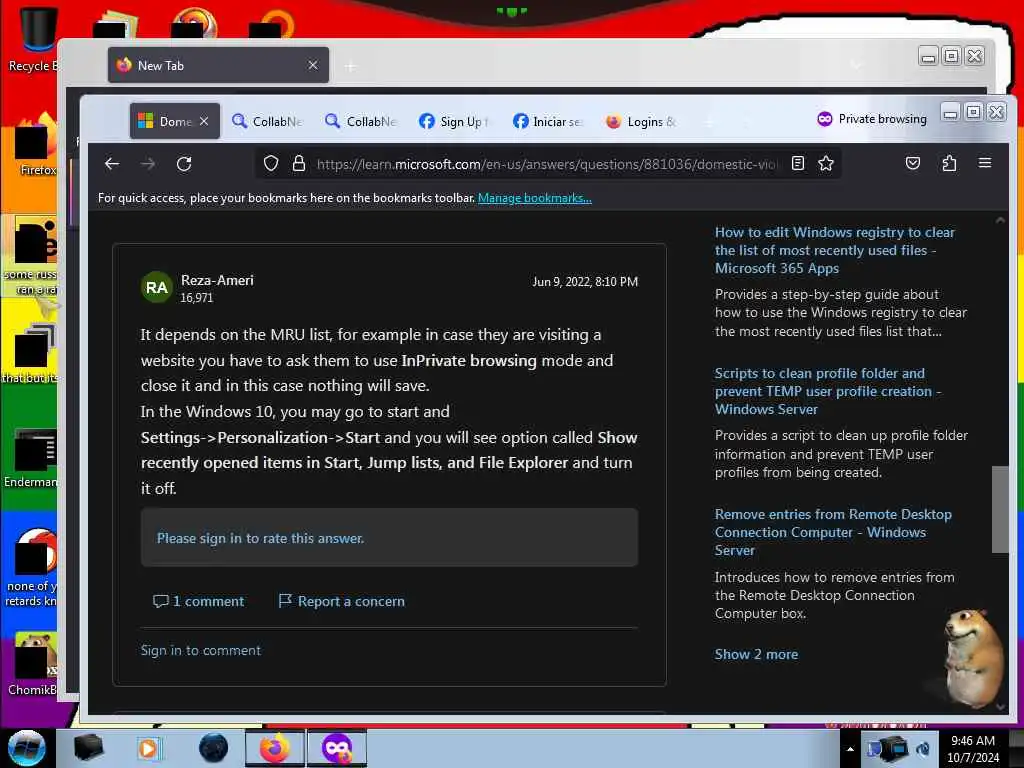The width and height of the screenshot is (1024, 768).
Task: Switch to the Logins & tab
Action: [642, 121]
